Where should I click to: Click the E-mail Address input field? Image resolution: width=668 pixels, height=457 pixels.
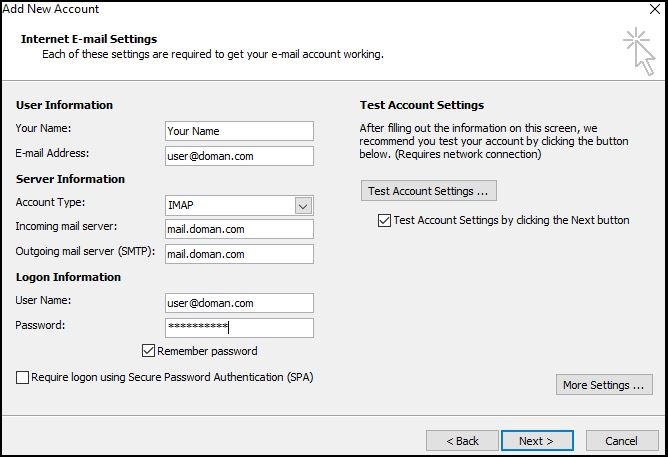click(x=239, y=156)
